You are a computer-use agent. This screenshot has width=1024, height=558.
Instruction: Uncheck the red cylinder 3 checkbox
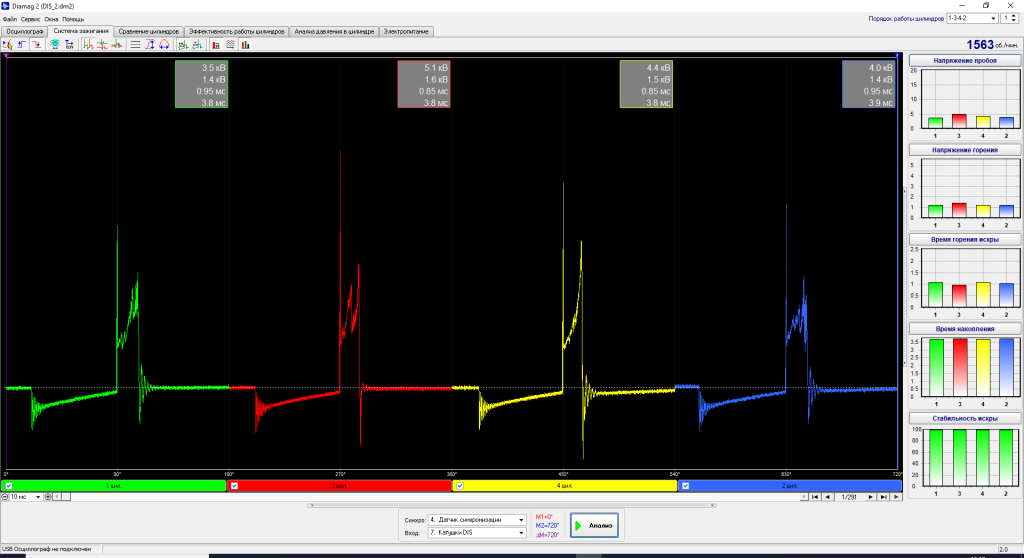point(234,486)
